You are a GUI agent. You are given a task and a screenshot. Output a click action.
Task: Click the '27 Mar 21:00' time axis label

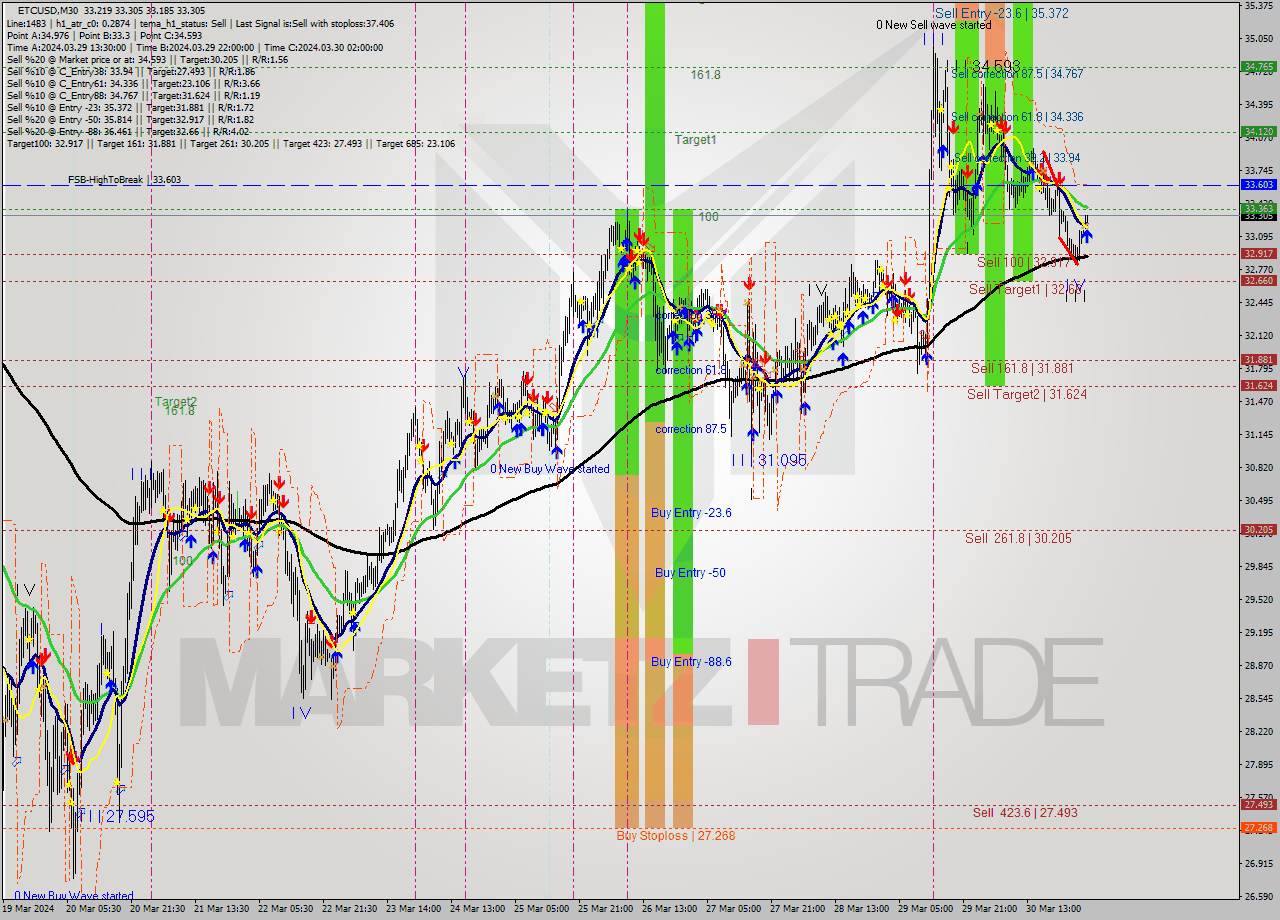coord(798,909)
